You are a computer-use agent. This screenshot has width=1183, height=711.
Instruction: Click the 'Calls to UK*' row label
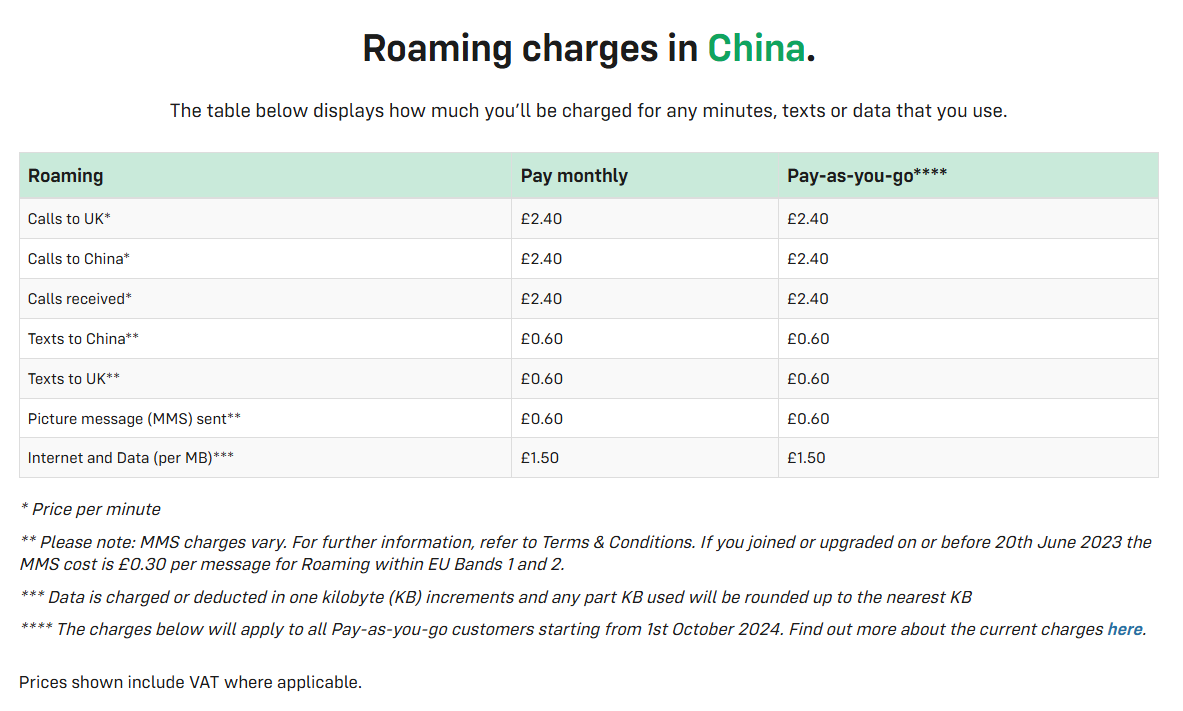[69, 219]
